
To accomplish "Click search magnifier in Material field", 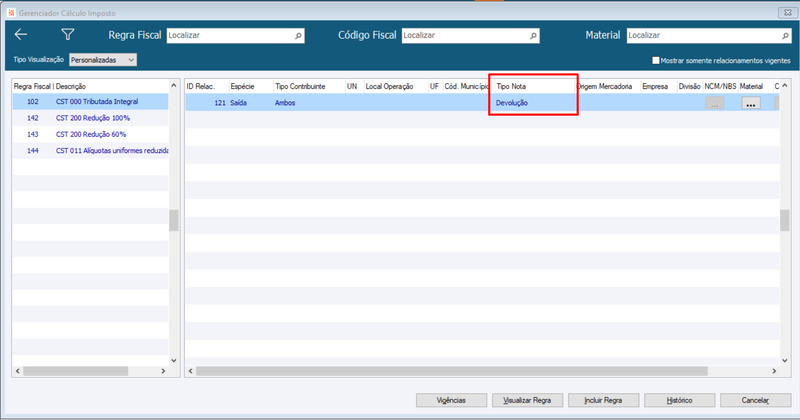I will [785, 36].
